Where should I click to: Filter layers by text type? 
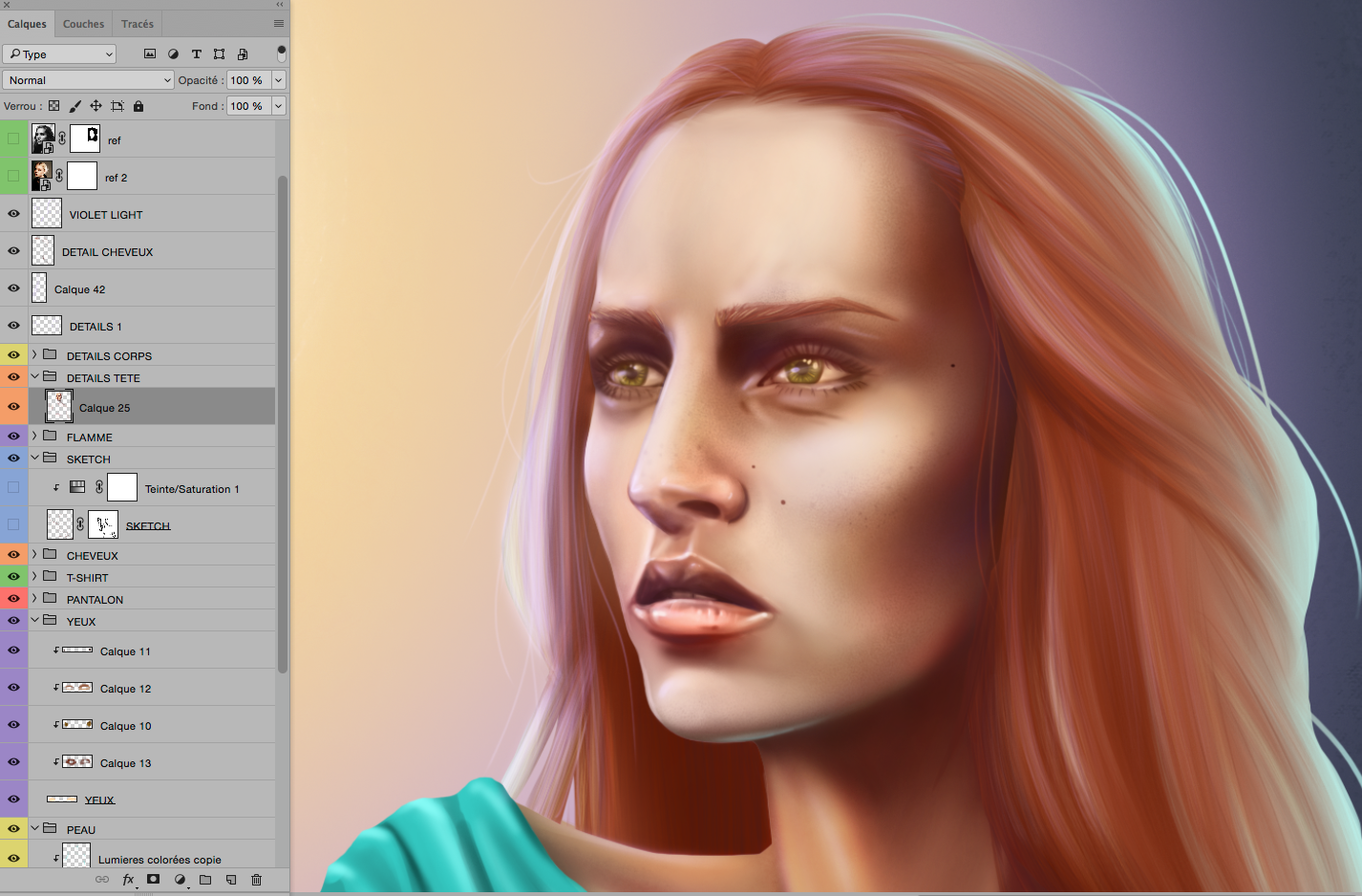point(196,54)
